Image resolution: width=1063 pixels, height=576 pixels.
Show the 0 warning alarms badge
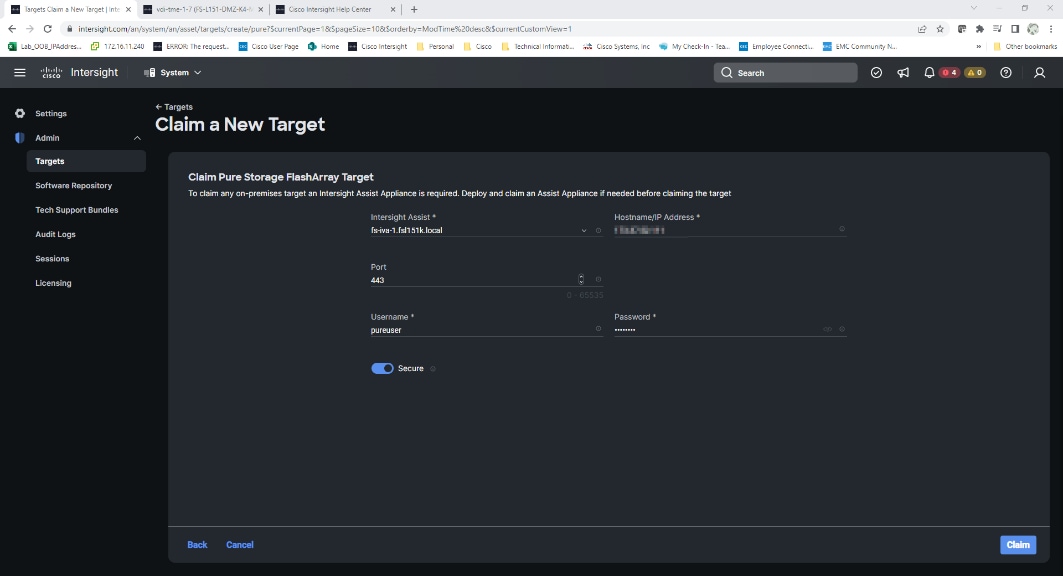coord(975,73)
